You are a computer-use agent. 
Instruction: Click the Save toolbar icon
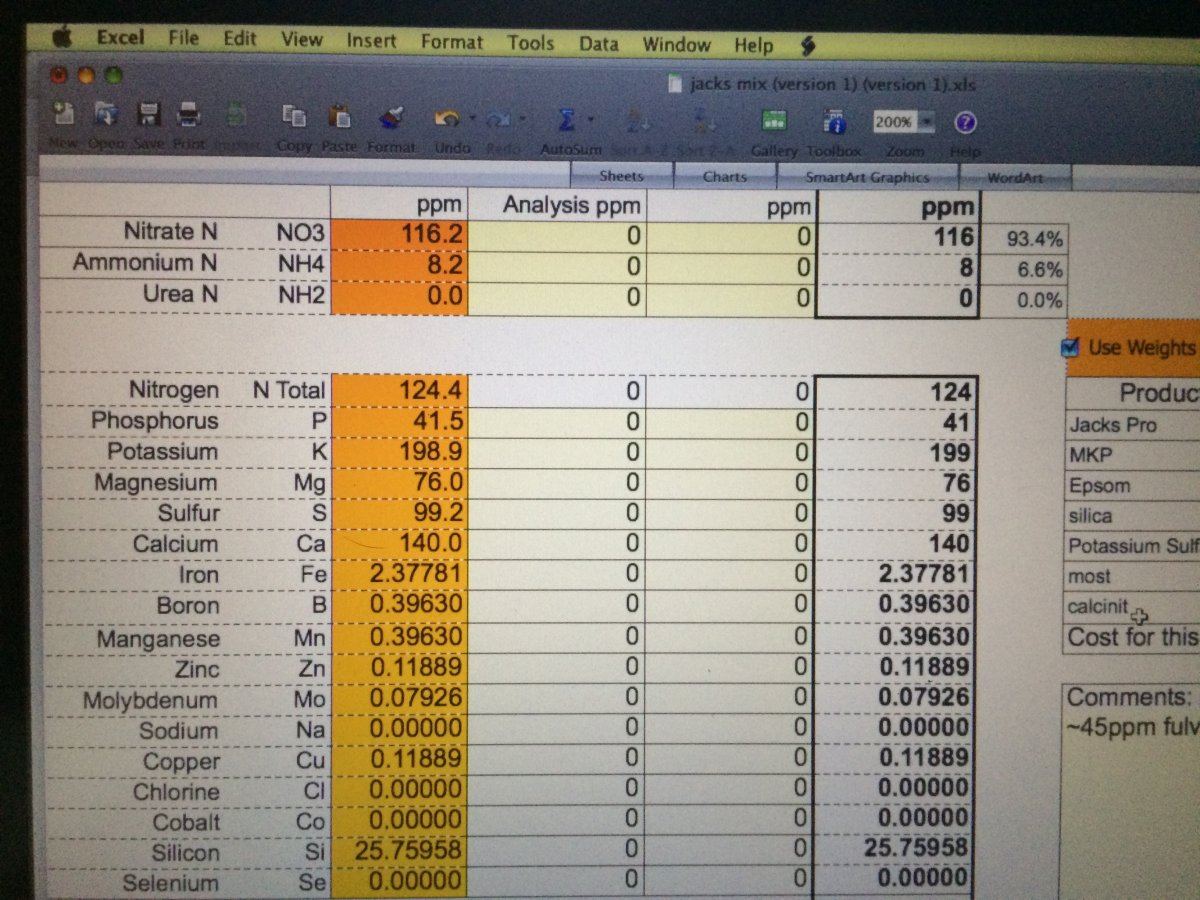(x=148, y=116)
